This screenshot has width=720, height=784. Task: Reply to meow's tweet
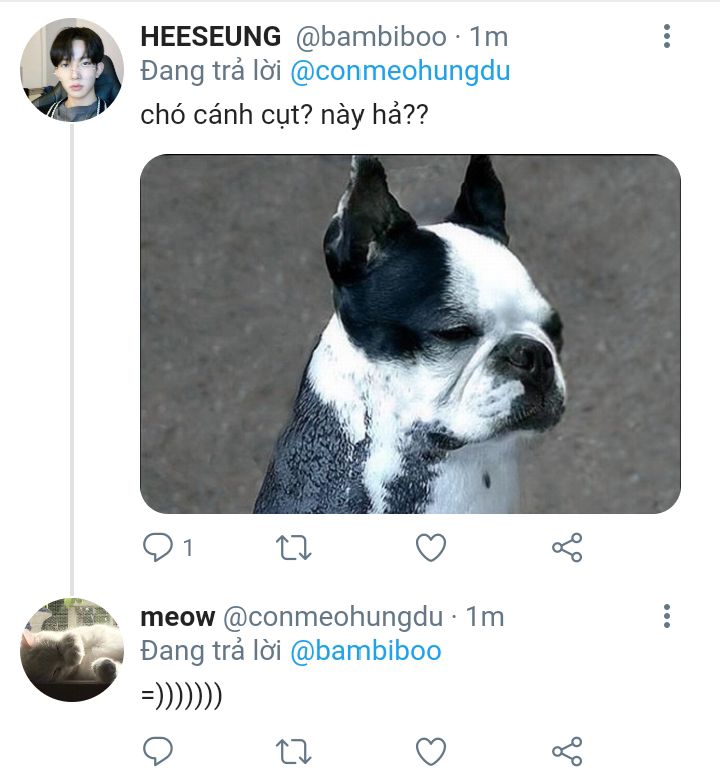click(158, 750)
